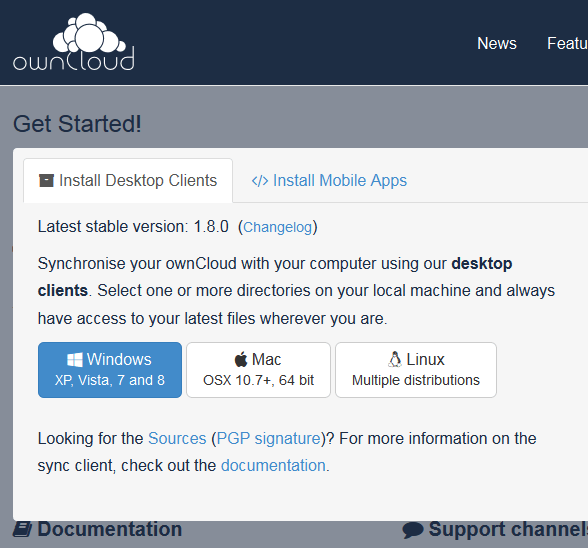Click the 'Latest stable version: 1.8.0' text
Screen dimensions: 588x548
[133, 227]
